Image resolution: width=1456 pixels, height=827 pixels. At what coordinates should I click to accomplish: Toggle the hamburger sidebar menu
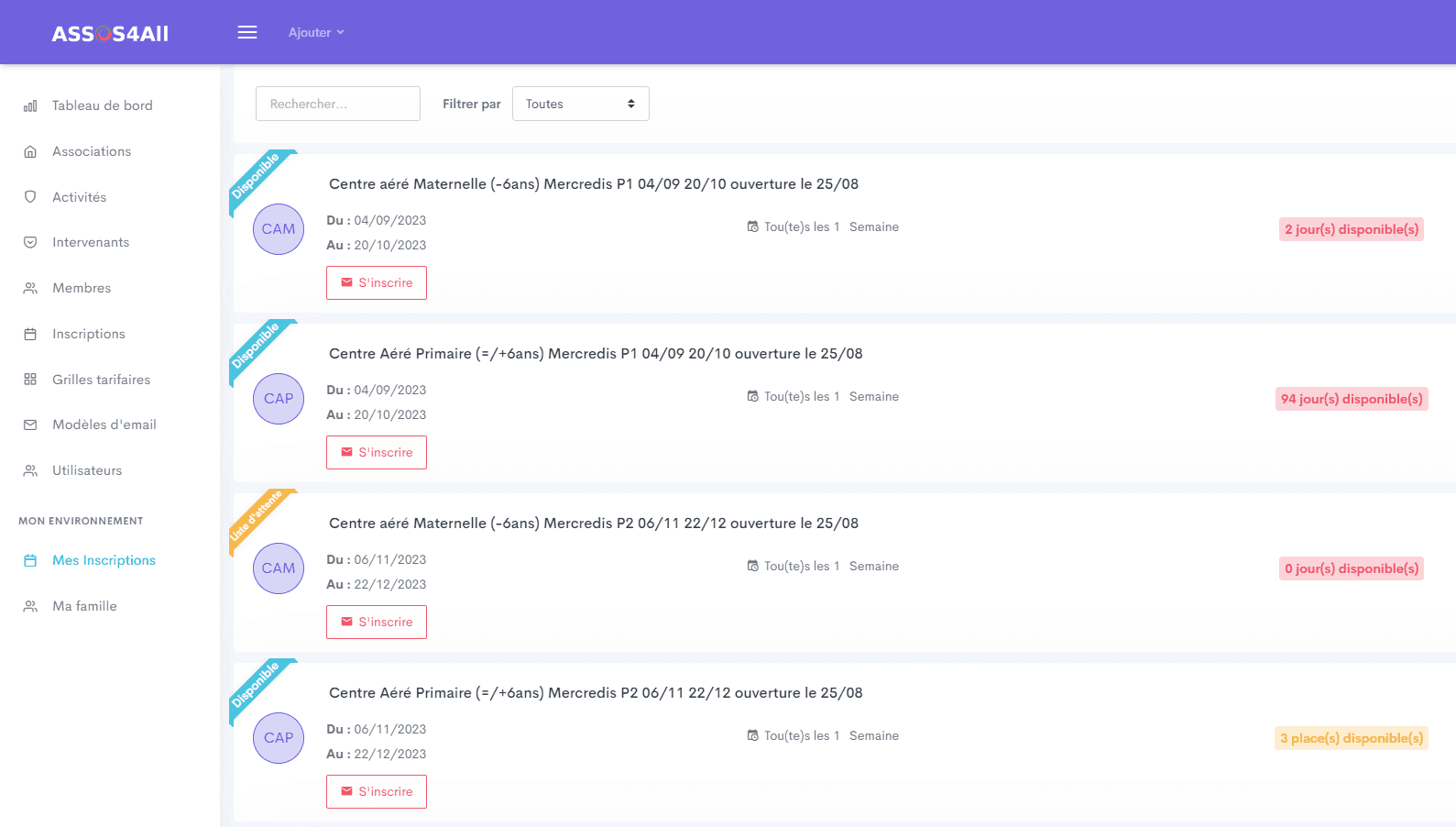(x=247, y=32)
